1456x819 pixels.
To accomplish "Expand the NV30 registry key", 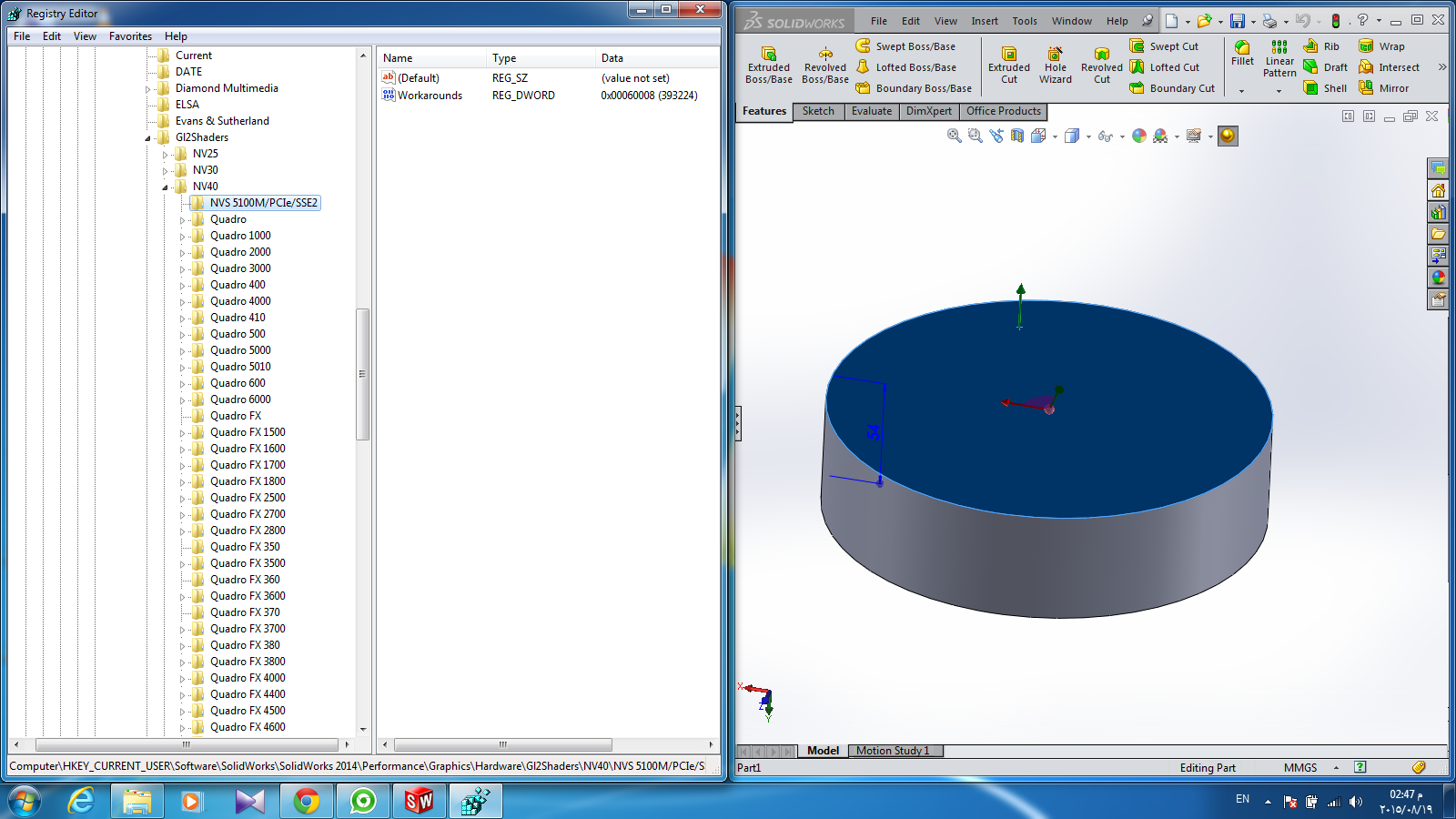I will tap(166, 171).
